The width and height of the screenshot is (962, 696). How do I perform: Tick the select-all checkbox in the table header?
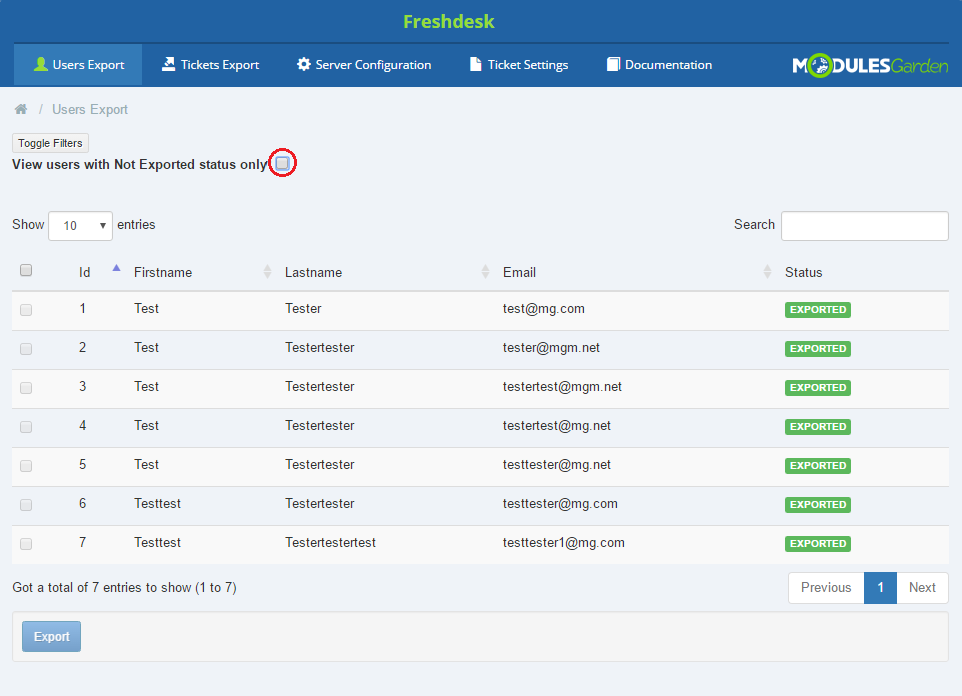coord(26,270)
